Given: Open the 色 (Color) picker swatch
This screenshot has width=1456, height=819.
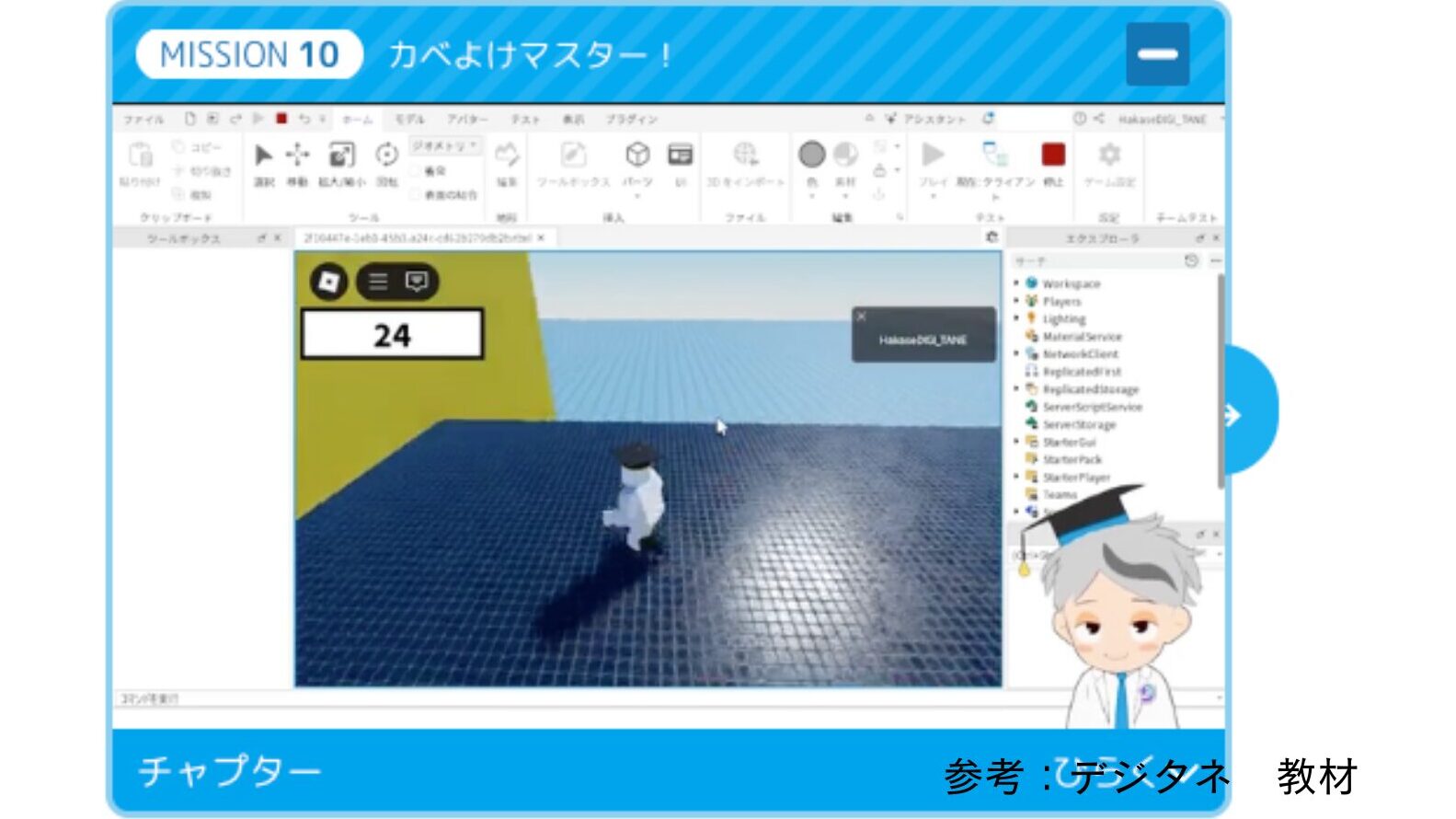Looking at the screenshot, I should click(811, 155).
